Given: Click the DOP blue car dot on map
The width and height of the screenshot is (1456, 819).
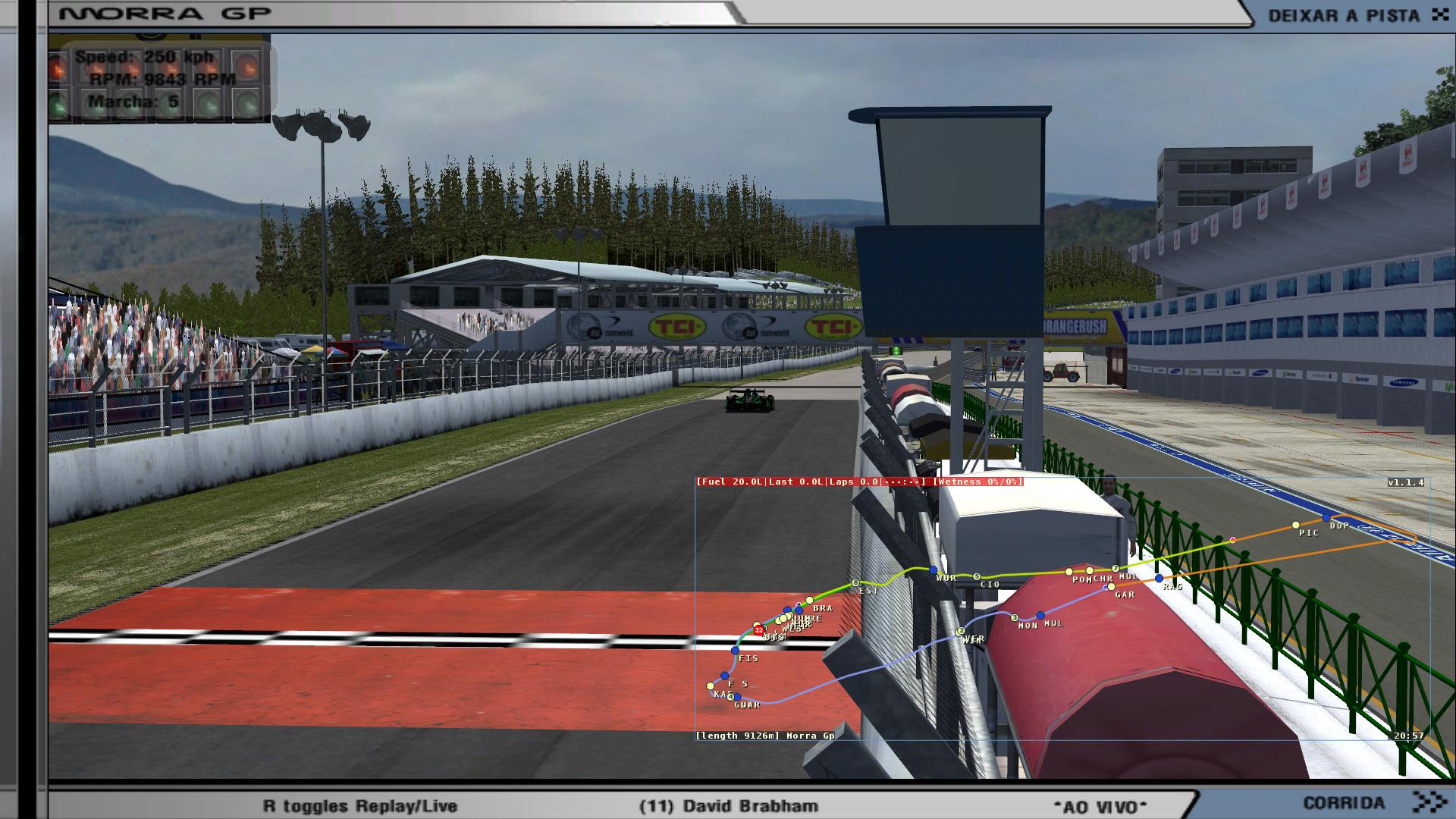Looking at the screenshot, I should 1326,518.
